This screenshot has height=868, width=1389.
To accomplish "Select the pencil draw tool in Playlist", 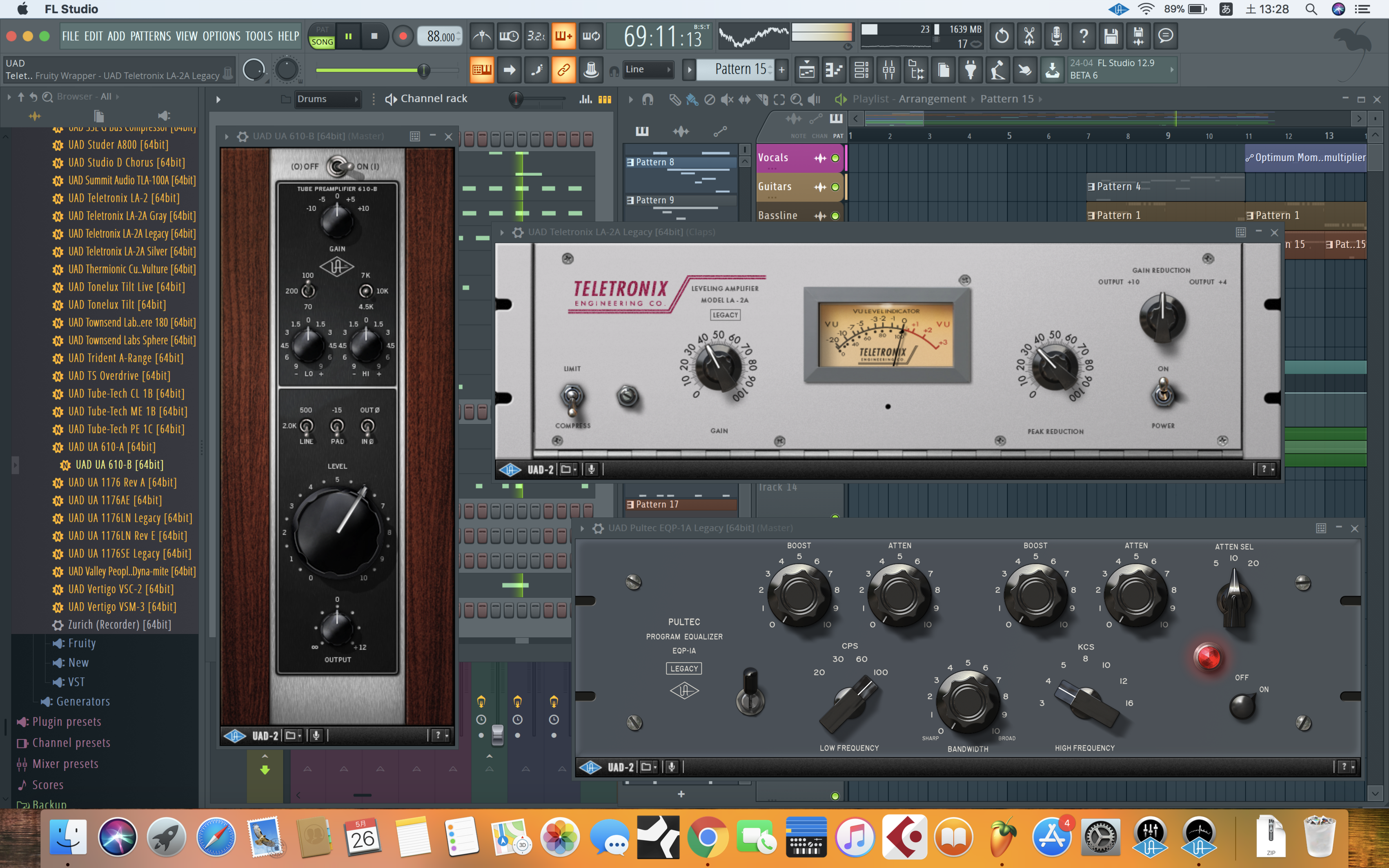I will pos(675,99).
